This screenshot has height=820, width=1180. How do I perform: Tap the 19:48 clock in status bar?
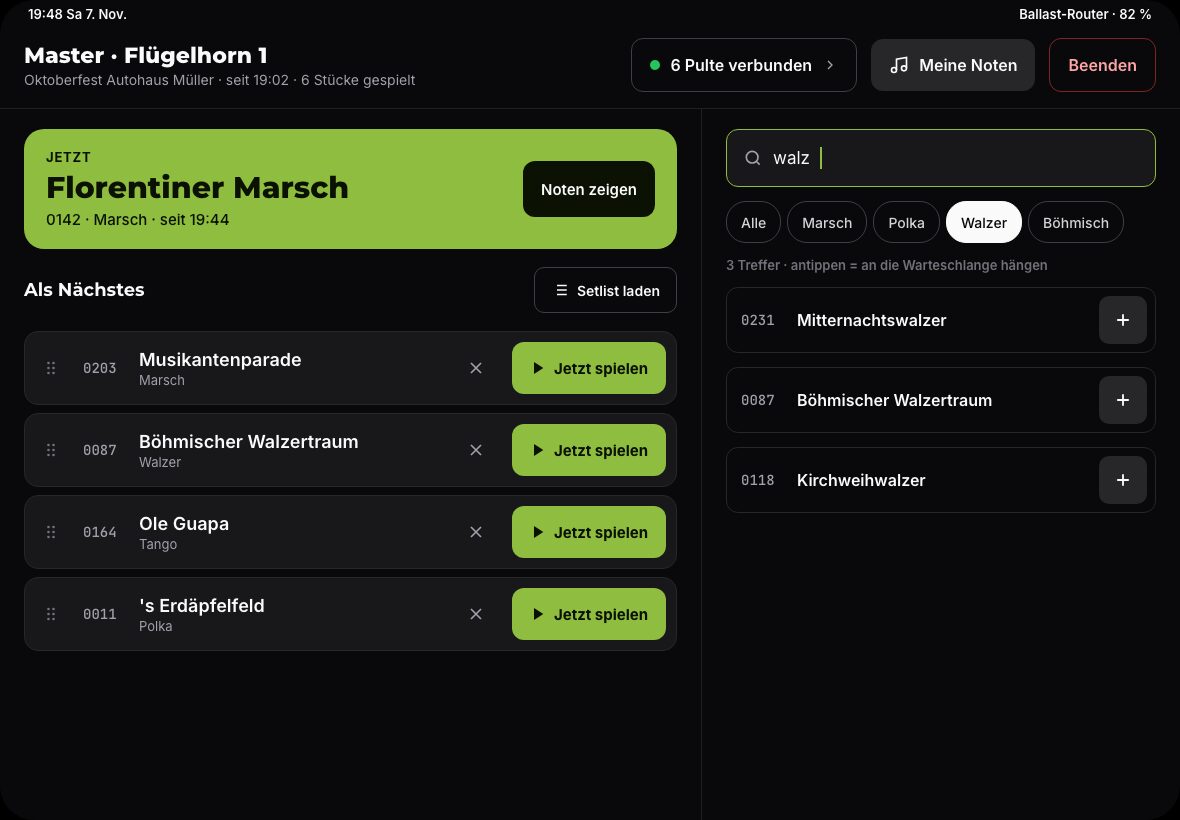pyautogui.click(x=77, y=14)
